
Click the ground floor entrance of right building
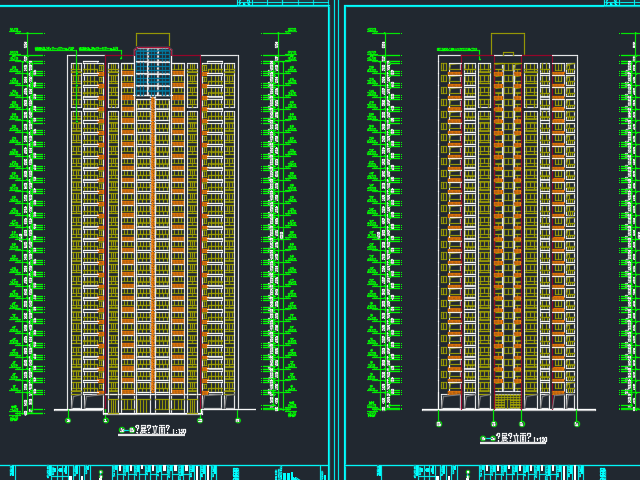[508, 401]
